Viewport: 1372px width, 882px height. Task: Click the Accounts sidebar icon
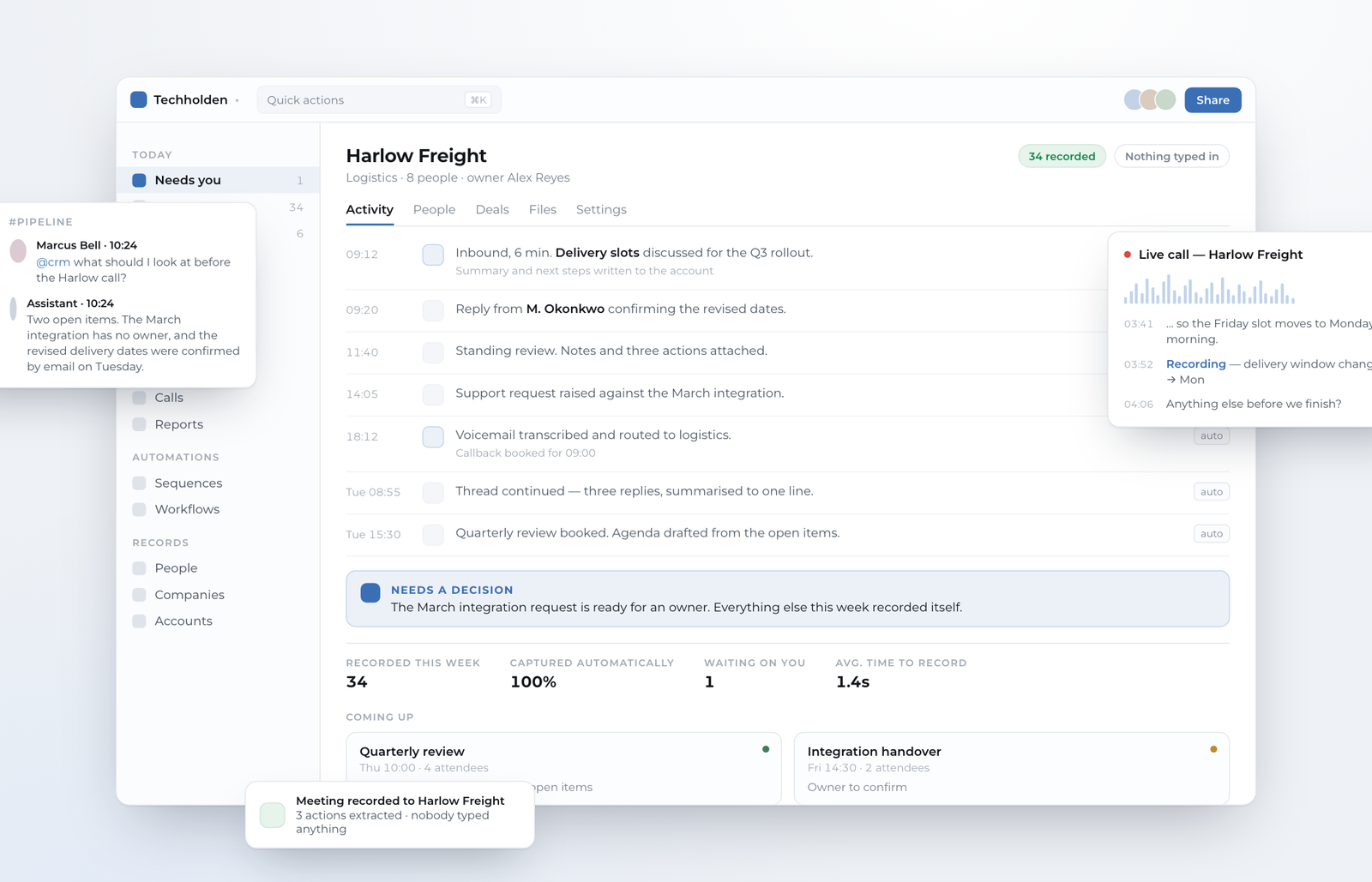point(139,621)
